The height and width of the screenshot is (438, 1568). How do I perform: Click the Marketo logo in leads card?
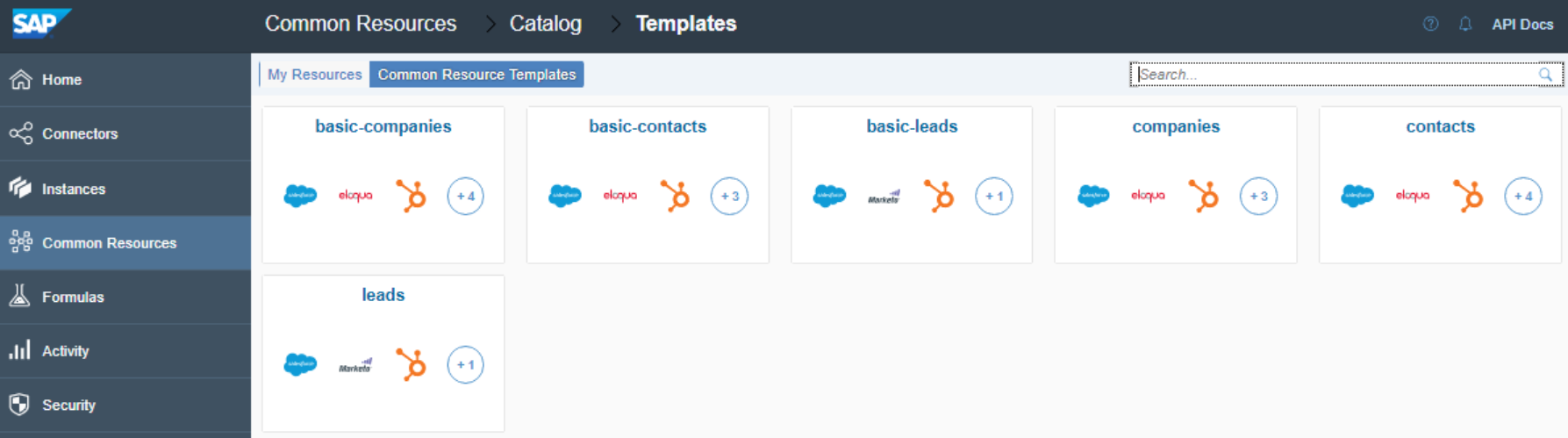click(x=355, y=365)
